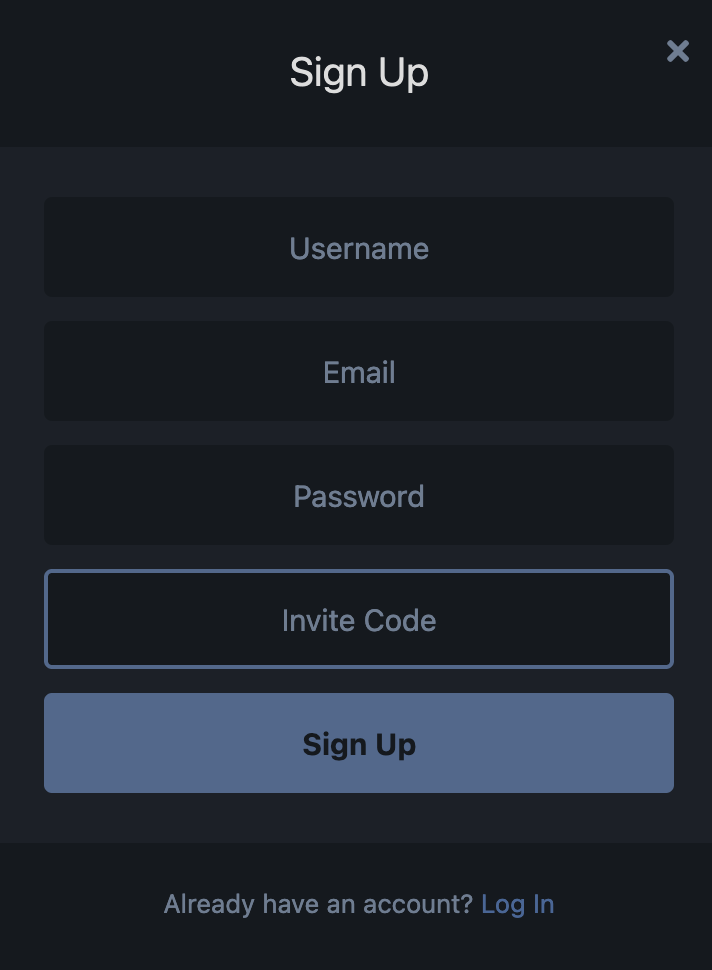Click the blue Sign Up button
Screen dimensions: 712x970
(359, 743)
